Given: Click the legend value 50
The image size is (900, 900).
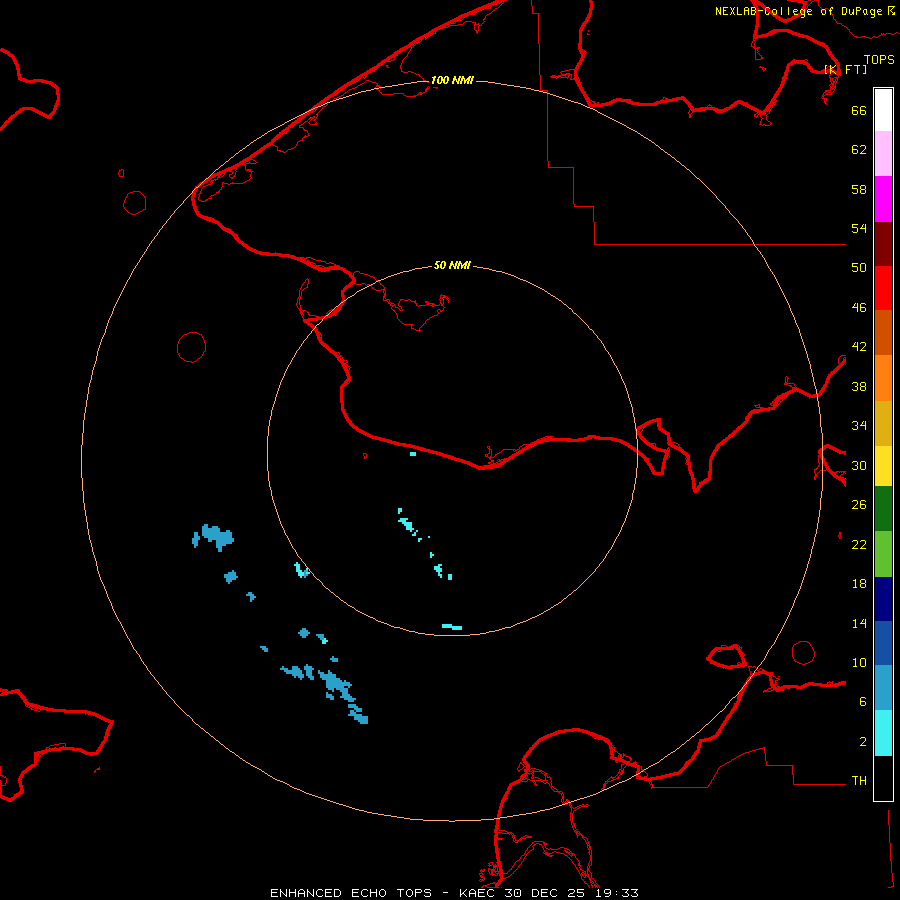Looking at the screenshot, I should coord(859,268).
